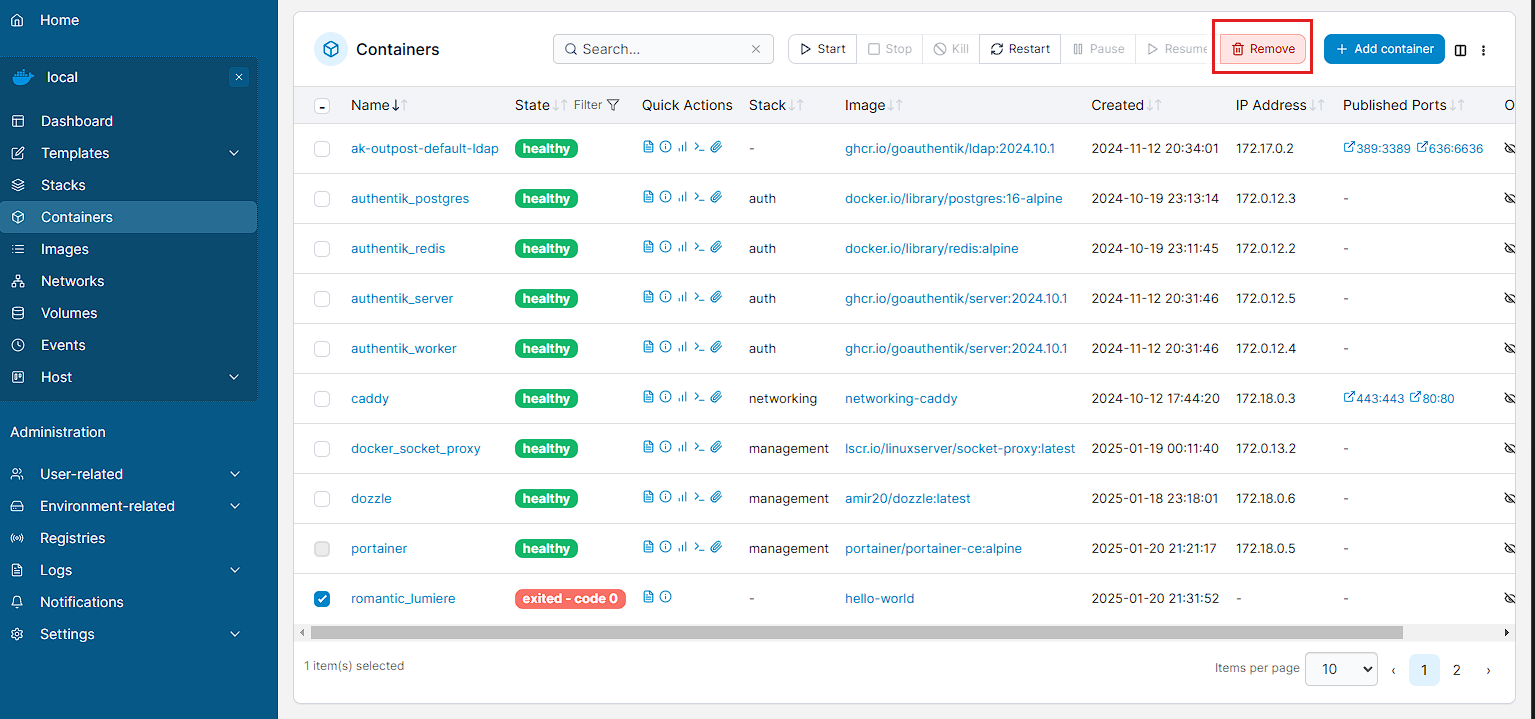
Task: Click the horizontal table scrollbar
Action: [x=857, y=632]
